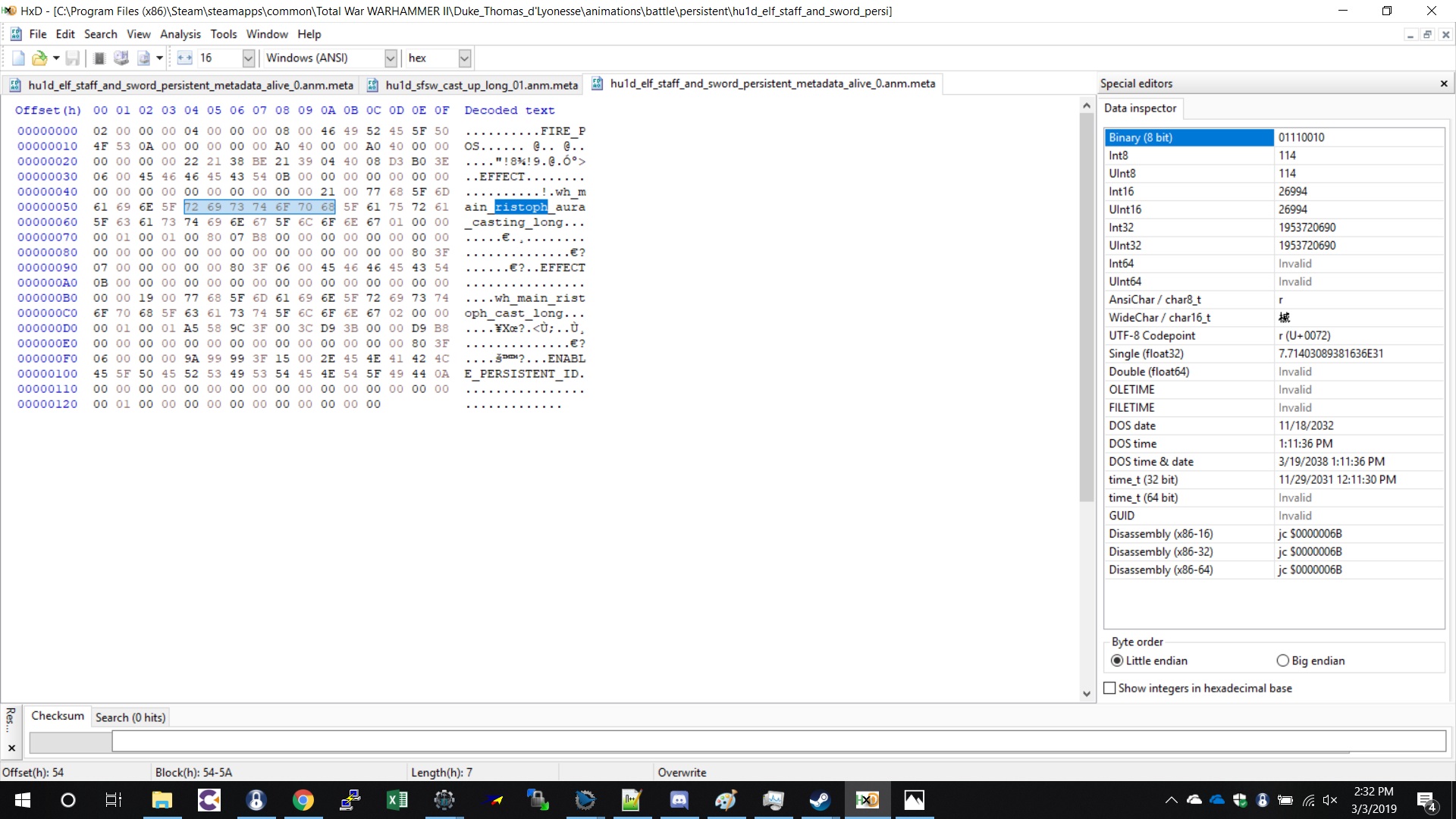Select Little endian byte order
This screenshot has height=819, width=1456.
point(1117,661)
